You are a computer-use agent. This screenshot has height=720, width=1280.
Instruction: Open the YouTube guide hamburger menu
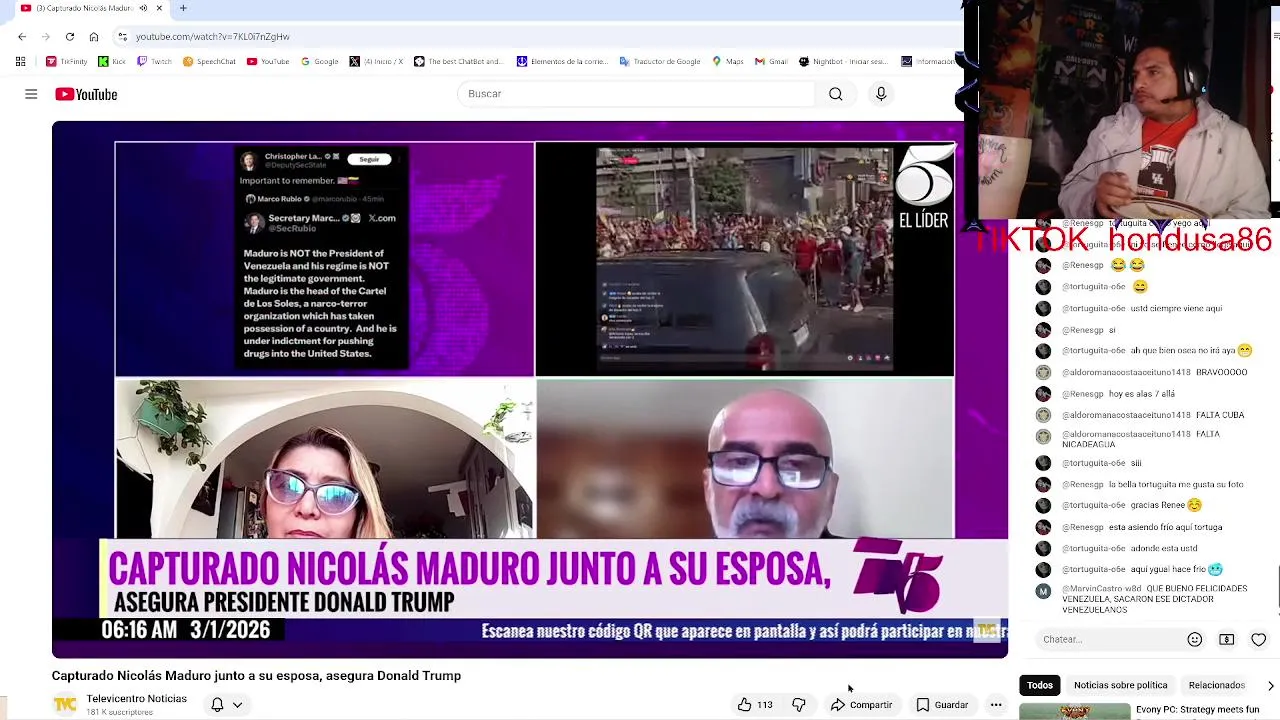click(x=31, y=94)
